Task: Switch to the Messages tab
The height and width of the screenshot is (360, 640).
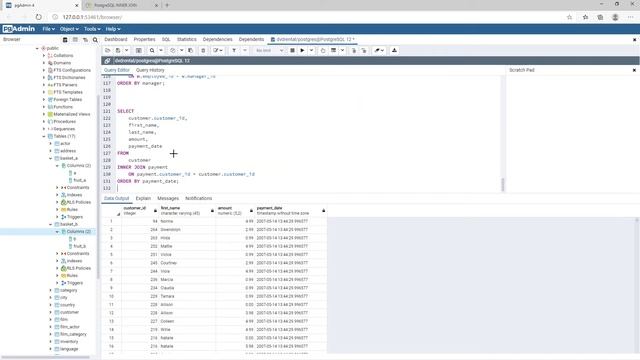Action: 168,198
